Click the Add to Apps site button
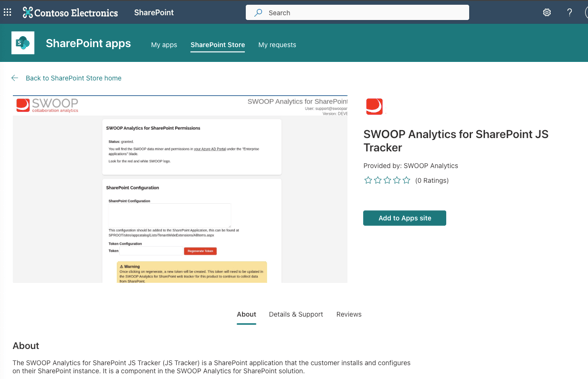 (x=405, y=218)
